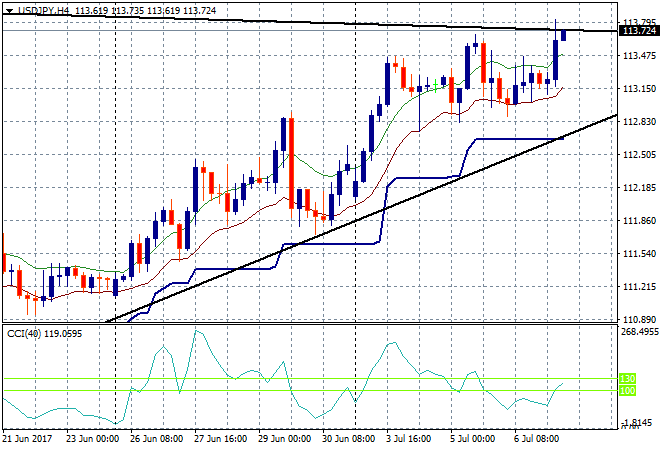Click the green 100 level label
The image size is (660, 450).
627,391
